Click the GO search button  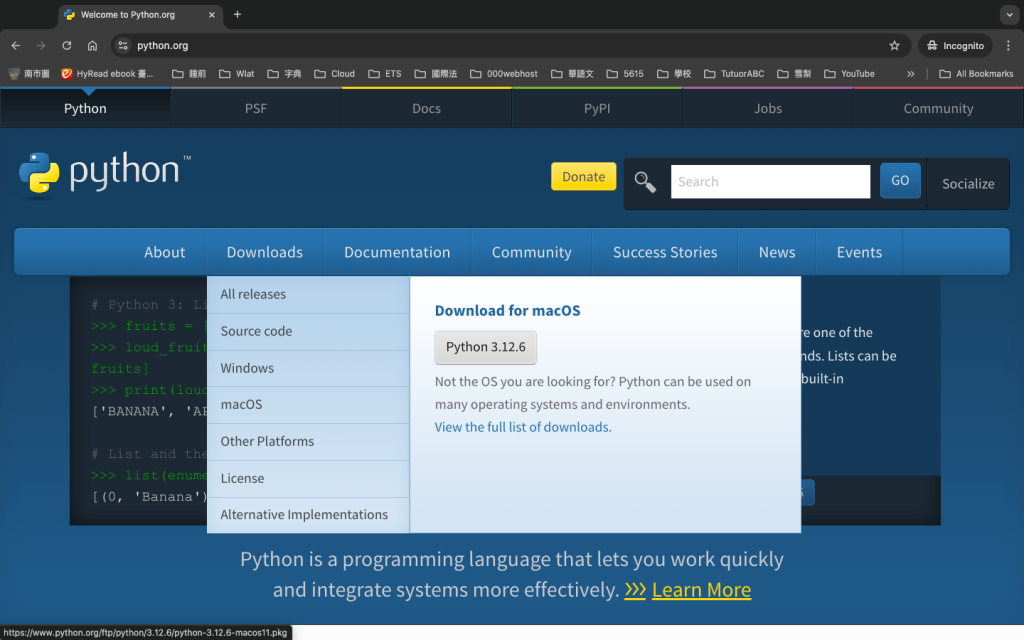click(x=900, y=180)
